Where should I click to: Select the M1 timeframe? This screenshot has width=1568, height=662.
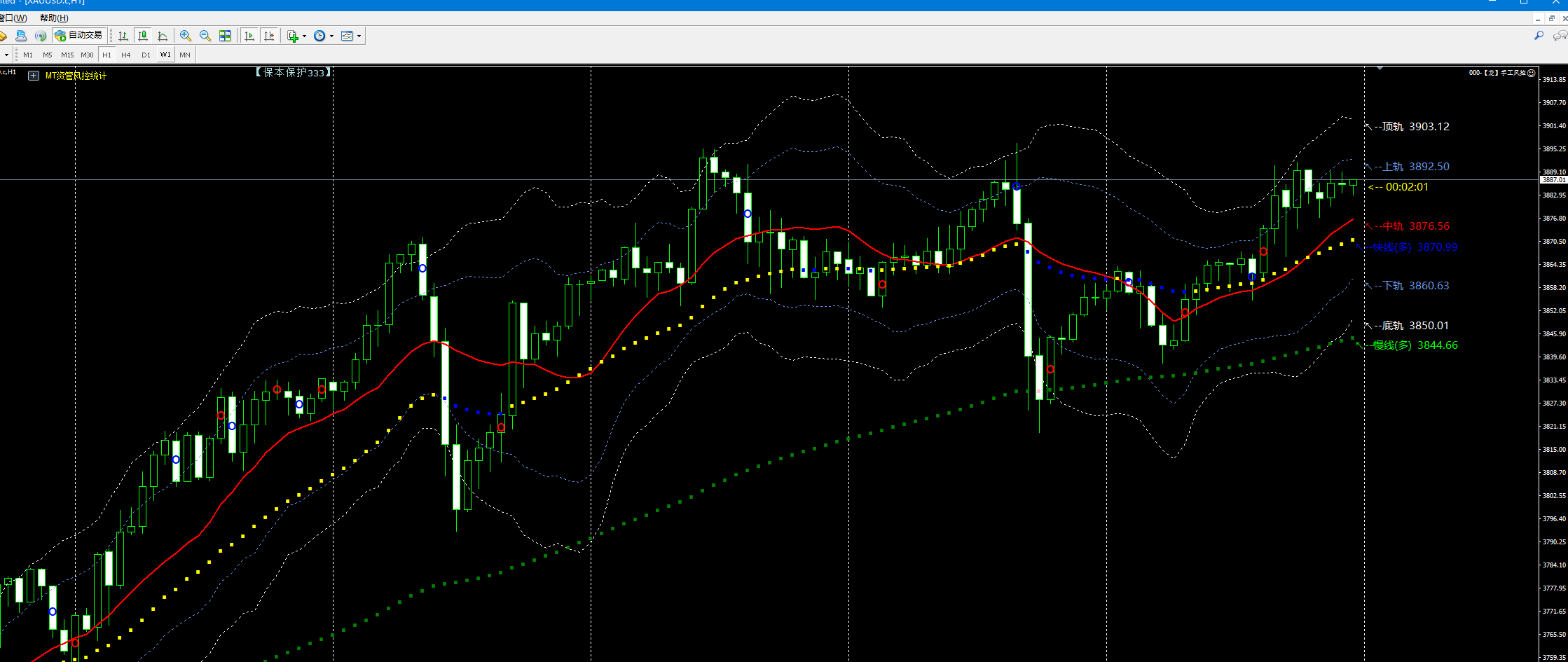point(28,55)
